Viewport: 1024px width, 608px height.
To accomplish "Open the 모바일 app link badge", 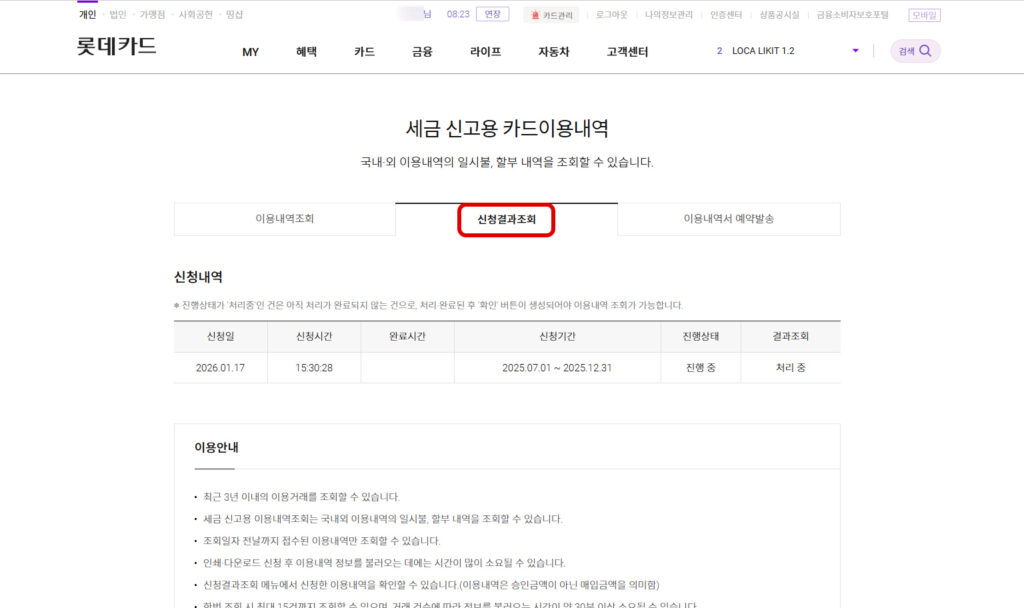I will coord(922,13).
